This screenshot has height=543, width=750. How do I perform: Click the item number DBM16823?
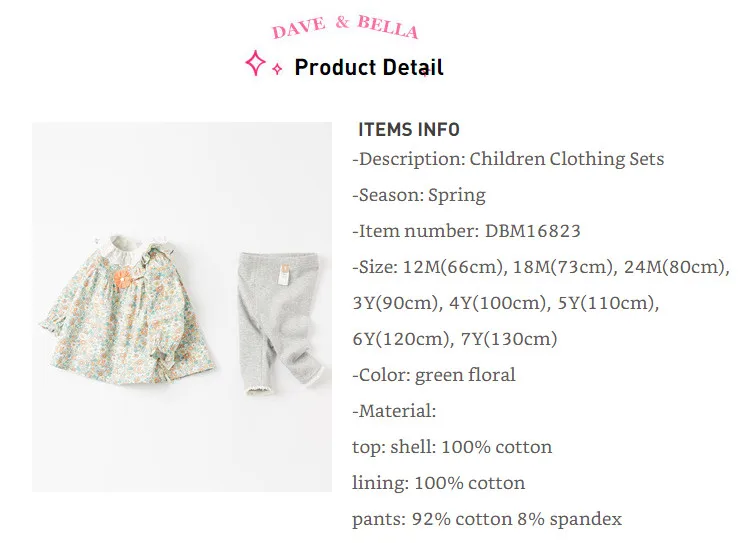533,231
